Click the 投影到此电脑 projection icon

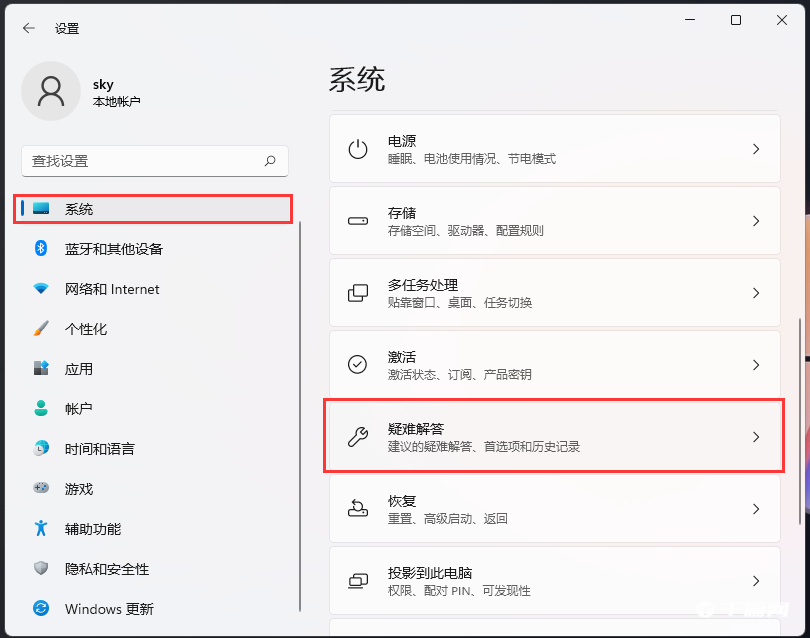(357, 580)
